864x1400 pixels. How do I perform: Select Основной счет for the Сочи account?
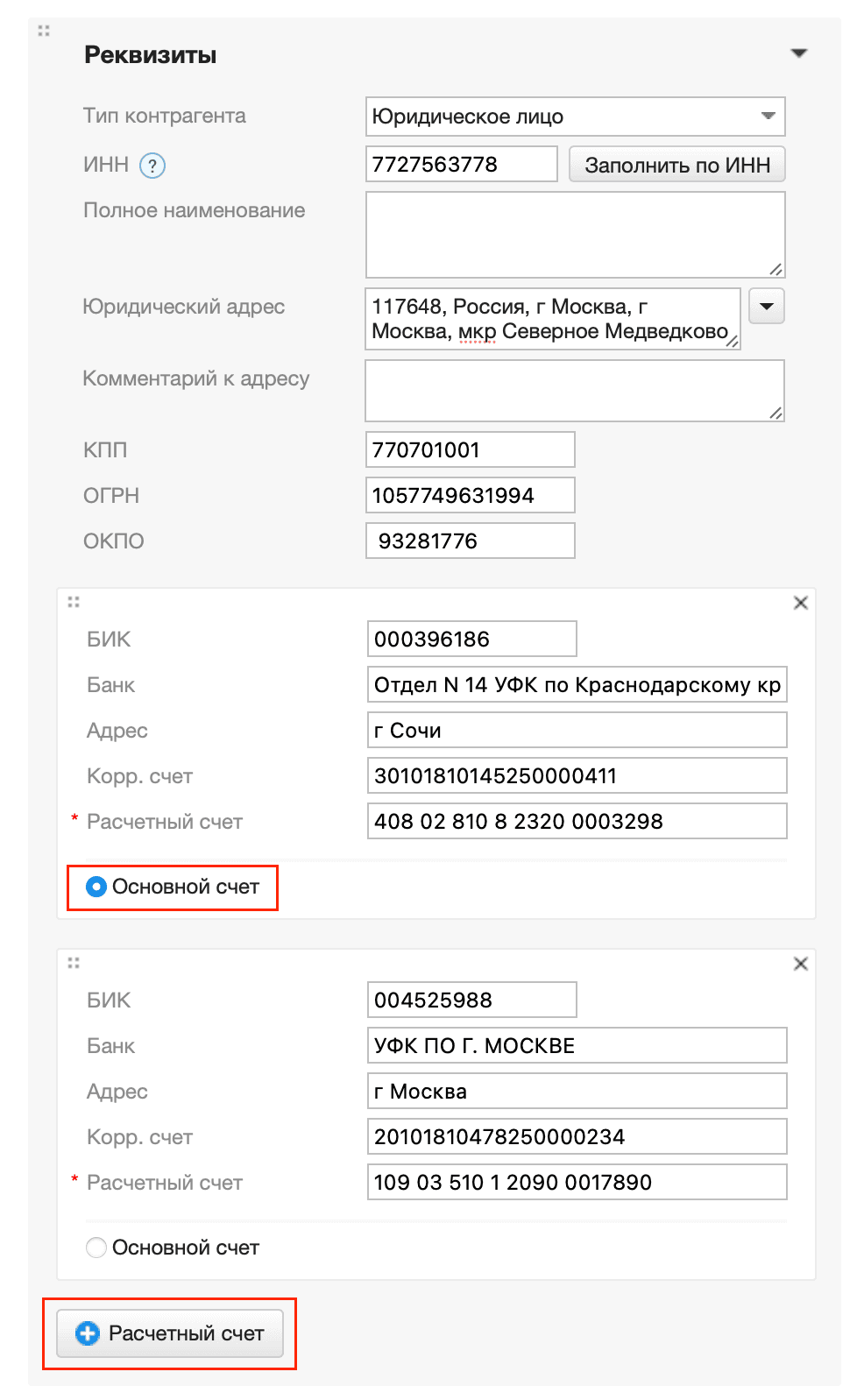pyautogui.click(x=96, y=887)
